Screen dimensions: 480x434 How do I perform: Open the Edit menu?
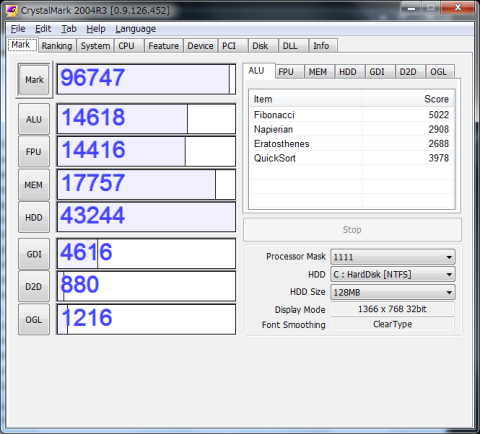pyautogui.click(x=43, y=29)
